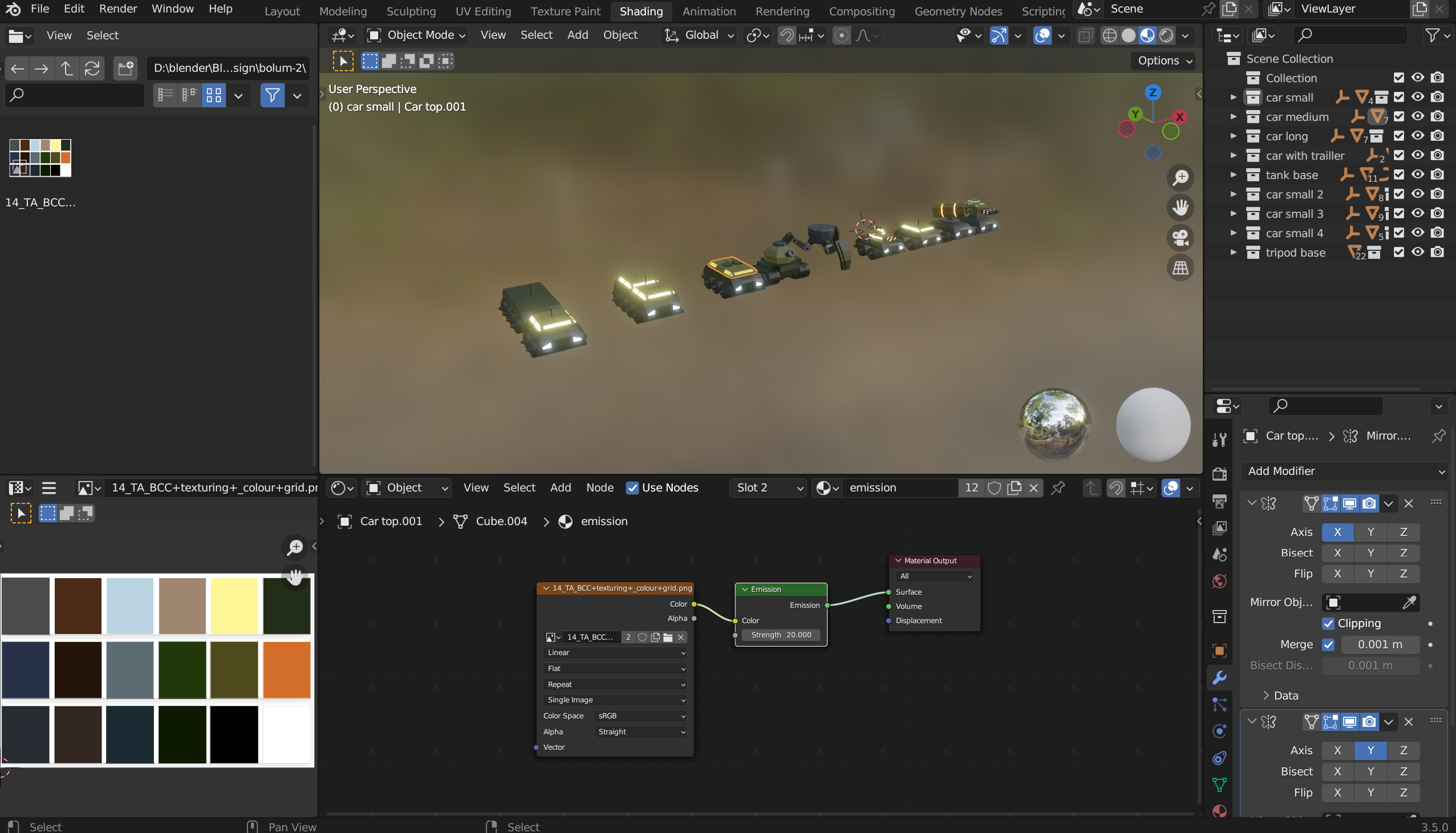Toggle the Use Nodes checkbox
The image size is (1456, 833).
[632, 488]
